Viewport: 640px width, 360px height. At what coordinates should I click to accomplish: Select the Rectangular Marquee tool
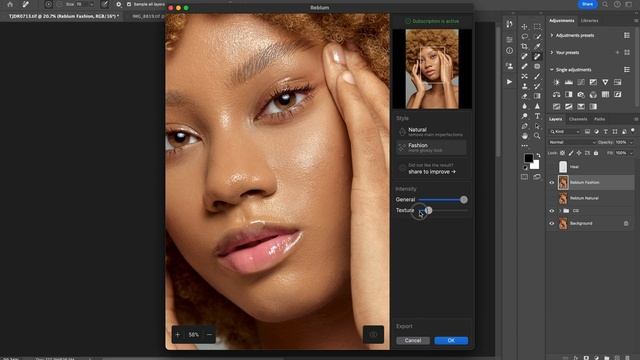(537, 27)
